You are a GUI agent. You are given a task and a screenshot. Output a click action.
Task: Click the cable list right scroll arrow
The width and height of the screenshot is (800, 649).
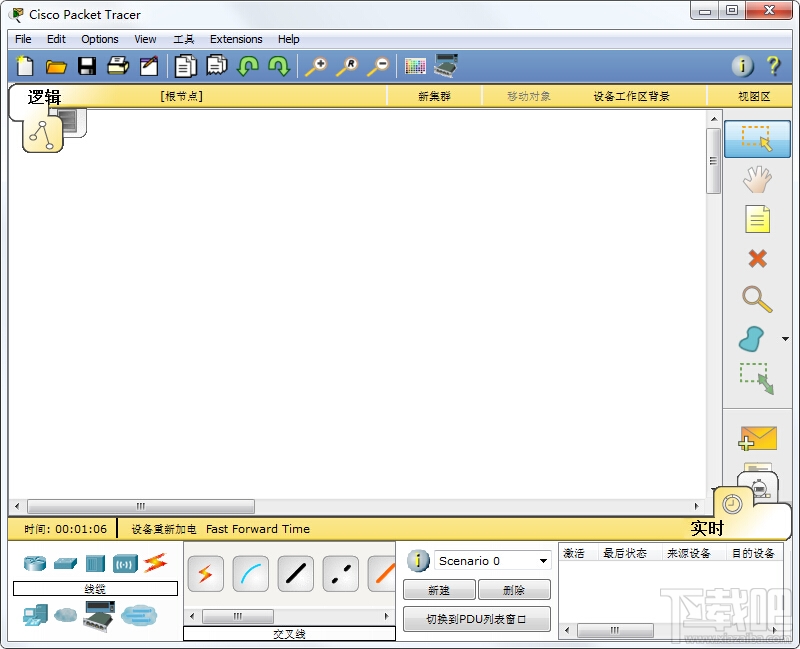pyautogui.click(x=387, y=616)
